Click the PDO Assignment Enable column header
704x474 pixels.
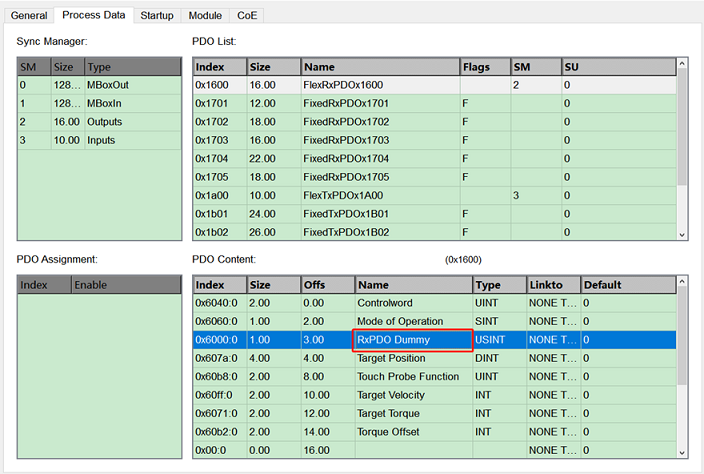126,285
